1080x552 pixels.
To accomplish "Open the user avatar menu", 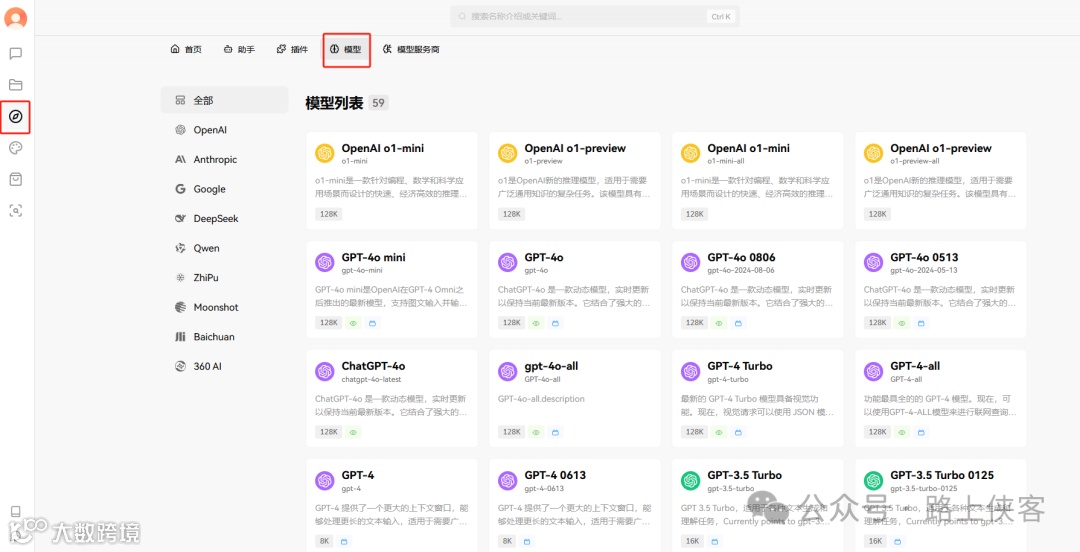I will 16,19.
